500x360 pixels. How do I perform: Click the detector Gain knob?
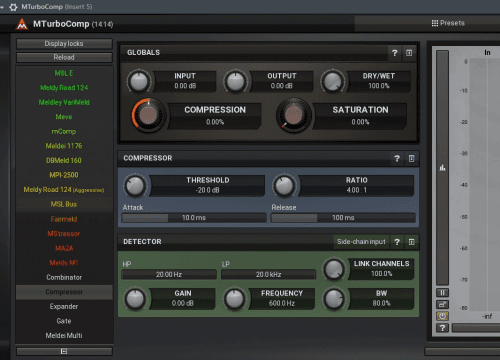pyautogui.click(x=135, y=299)
